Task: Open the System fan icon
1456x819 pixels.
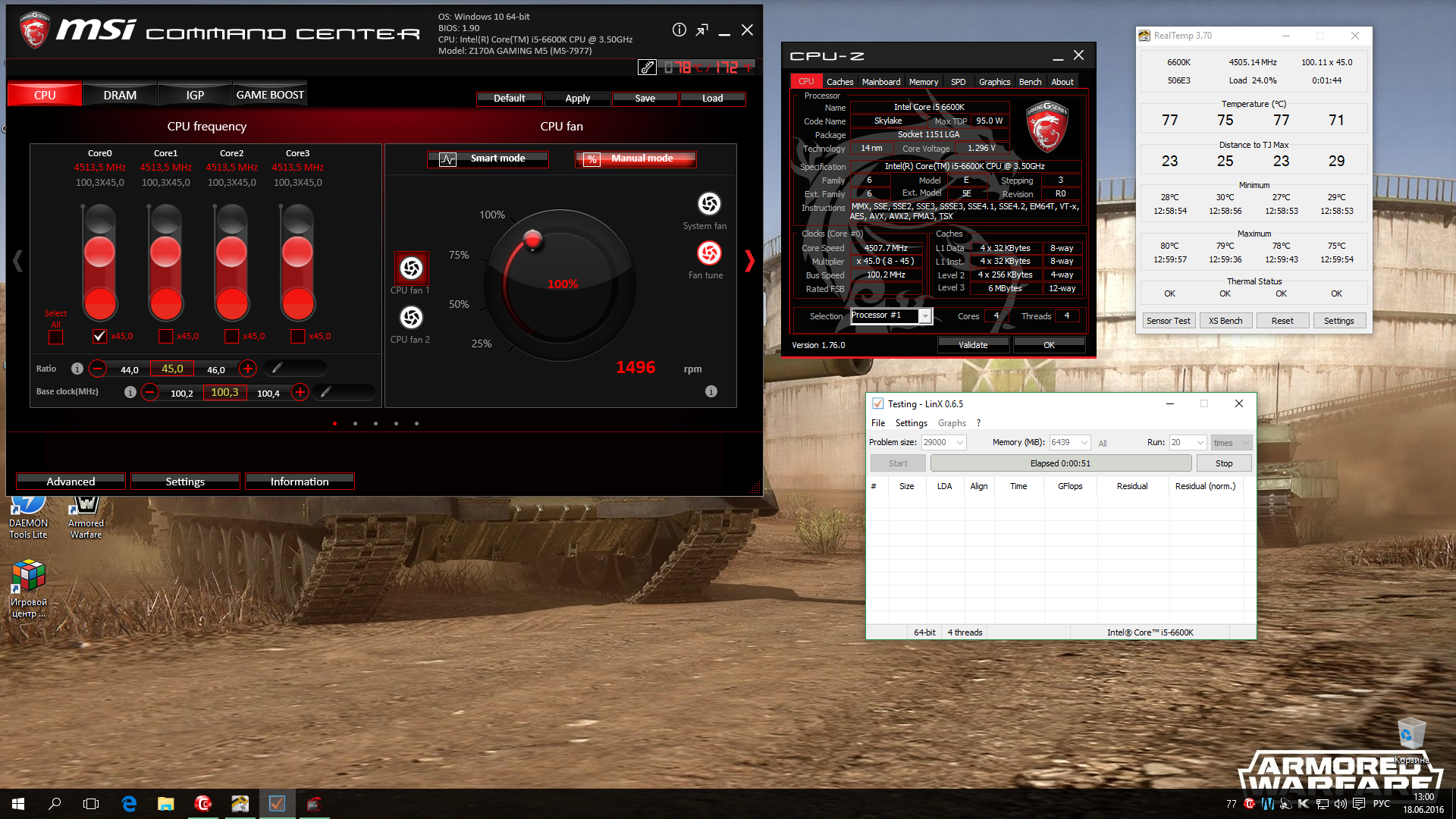Action: tap(708, 203)
